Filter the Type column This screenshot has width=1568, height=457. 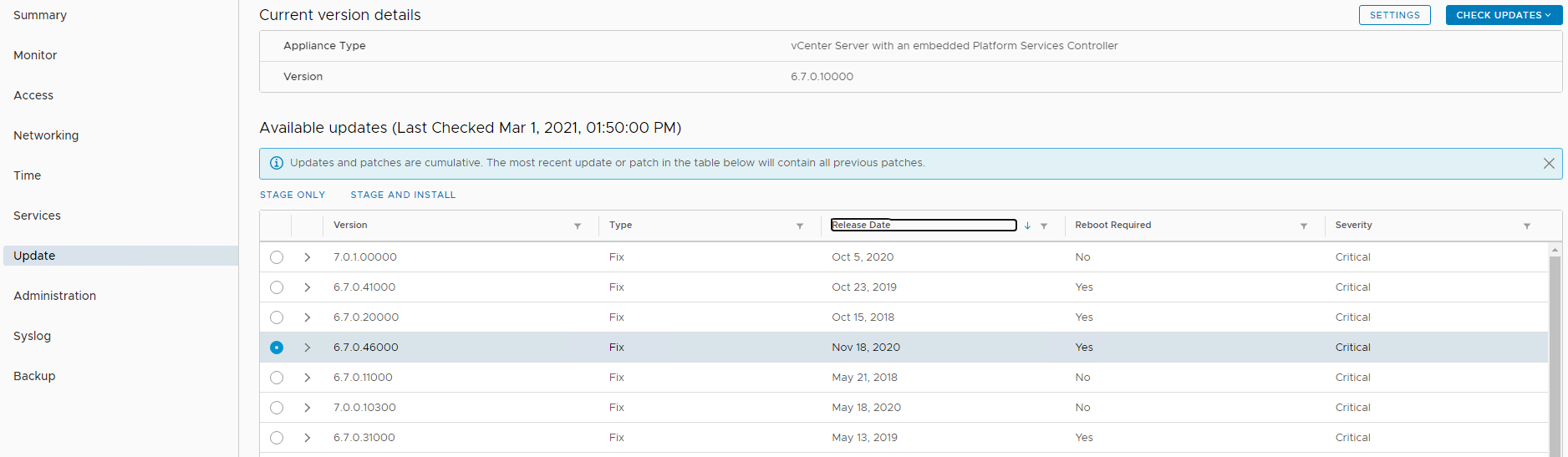(x=800, y=226)
